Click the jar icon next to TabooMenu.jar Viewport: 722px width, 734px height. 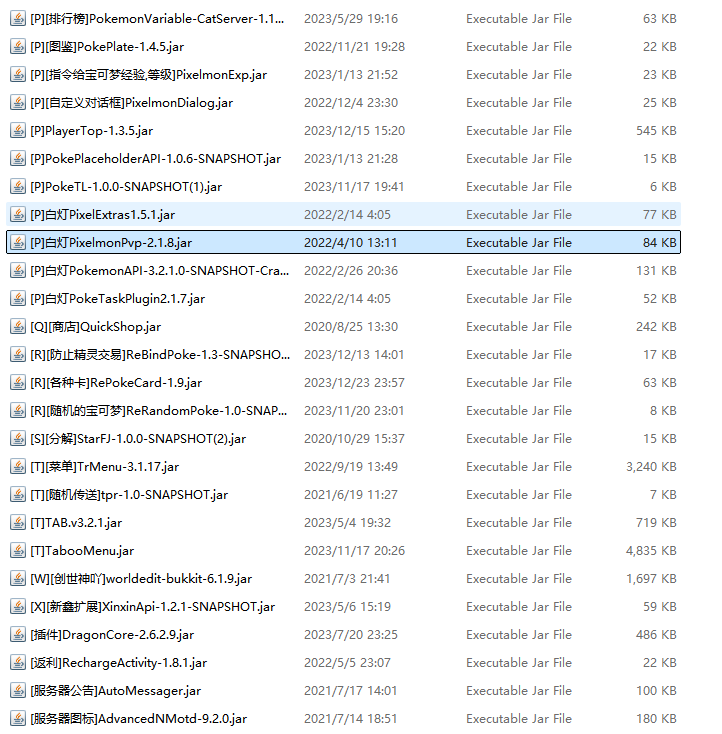(x=17, y=551)
